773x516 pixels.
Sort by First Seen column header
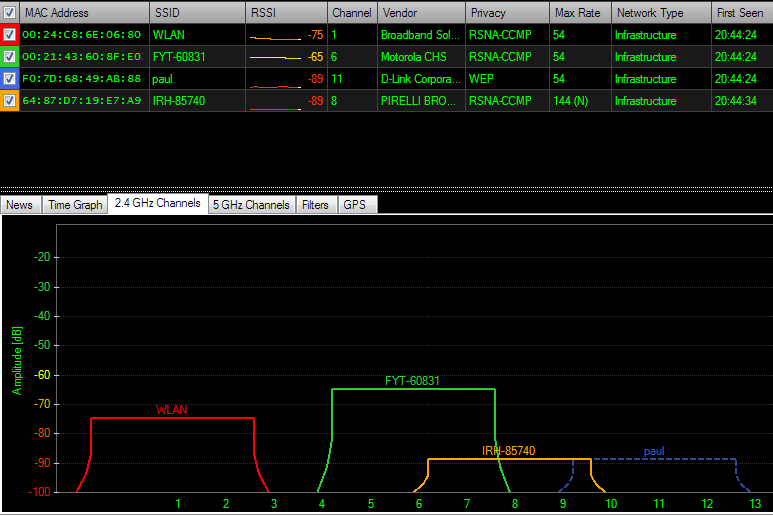click(740, 13)
